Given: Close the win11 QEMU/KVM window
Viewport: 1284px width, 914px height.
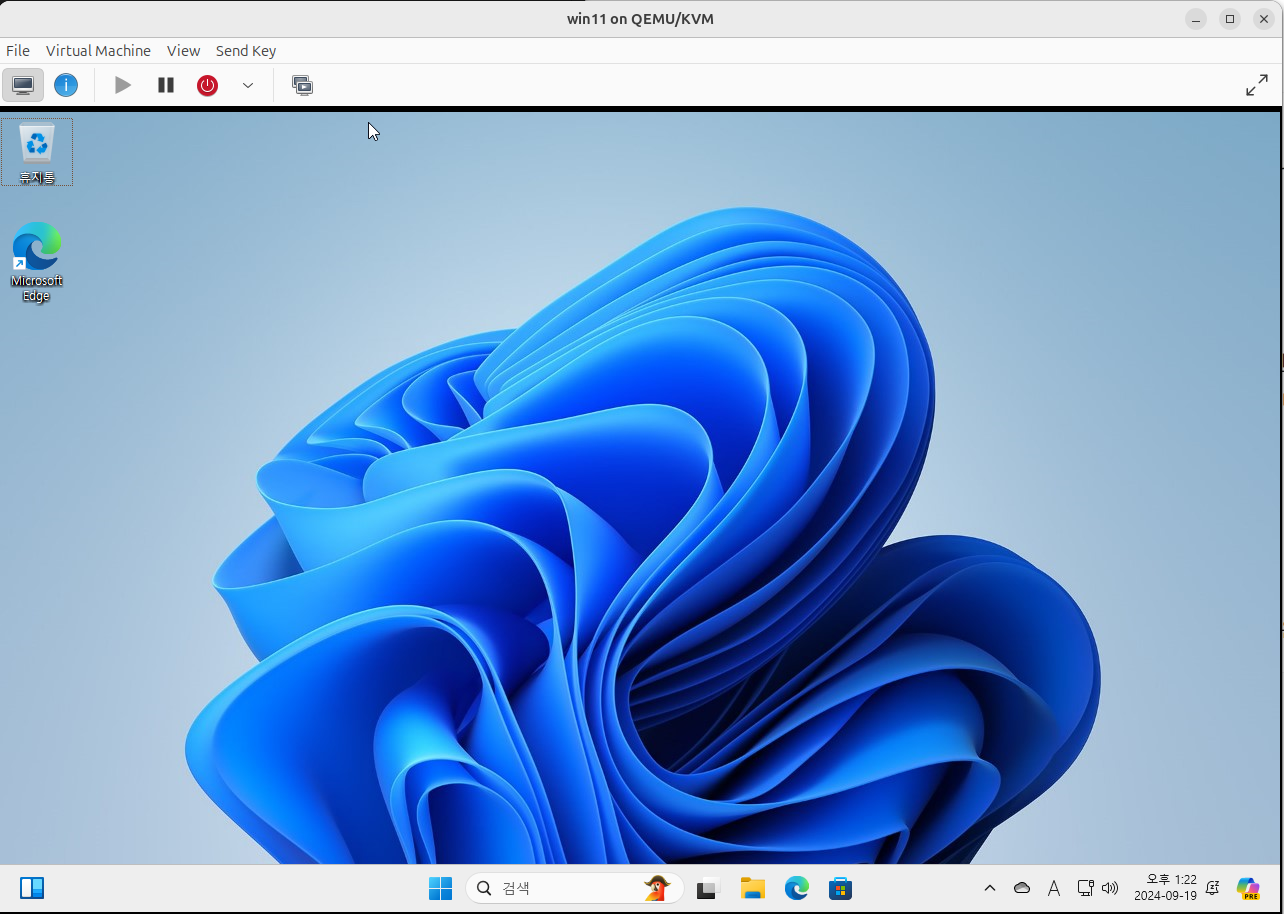Looking at the screenshot, I should point(1264,19).
